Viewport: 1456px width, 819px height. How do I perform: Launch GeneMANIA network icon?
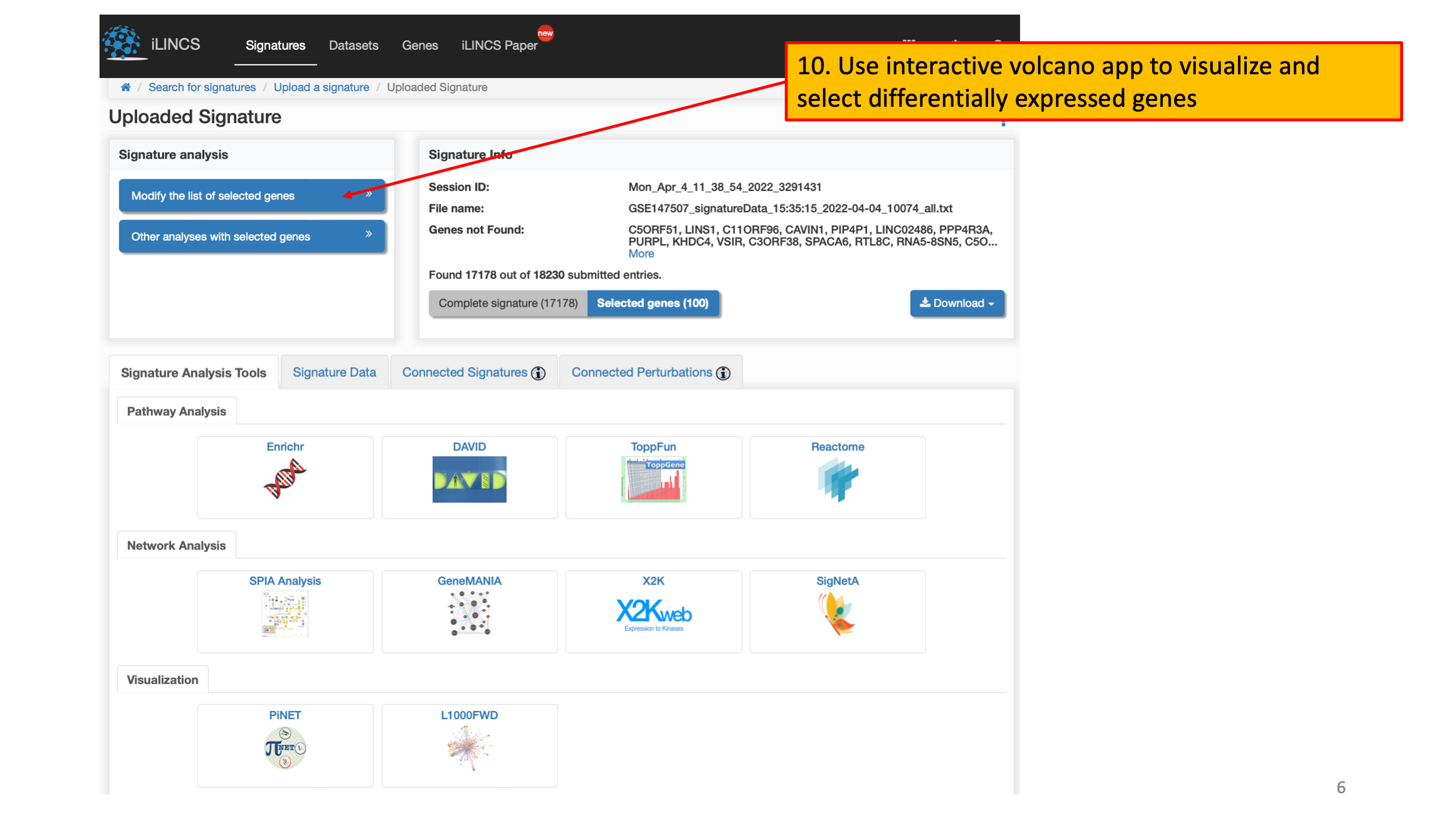point(469,614)
